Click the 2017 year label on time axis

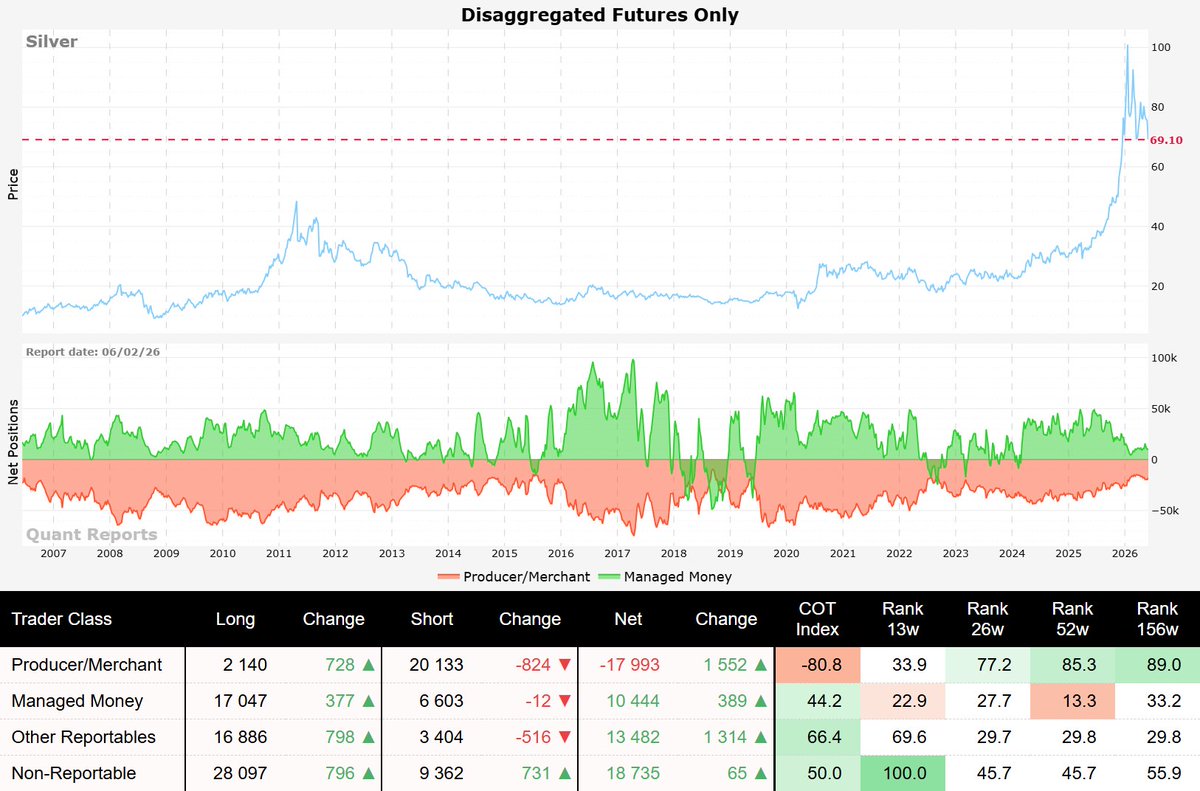(617, 553)
